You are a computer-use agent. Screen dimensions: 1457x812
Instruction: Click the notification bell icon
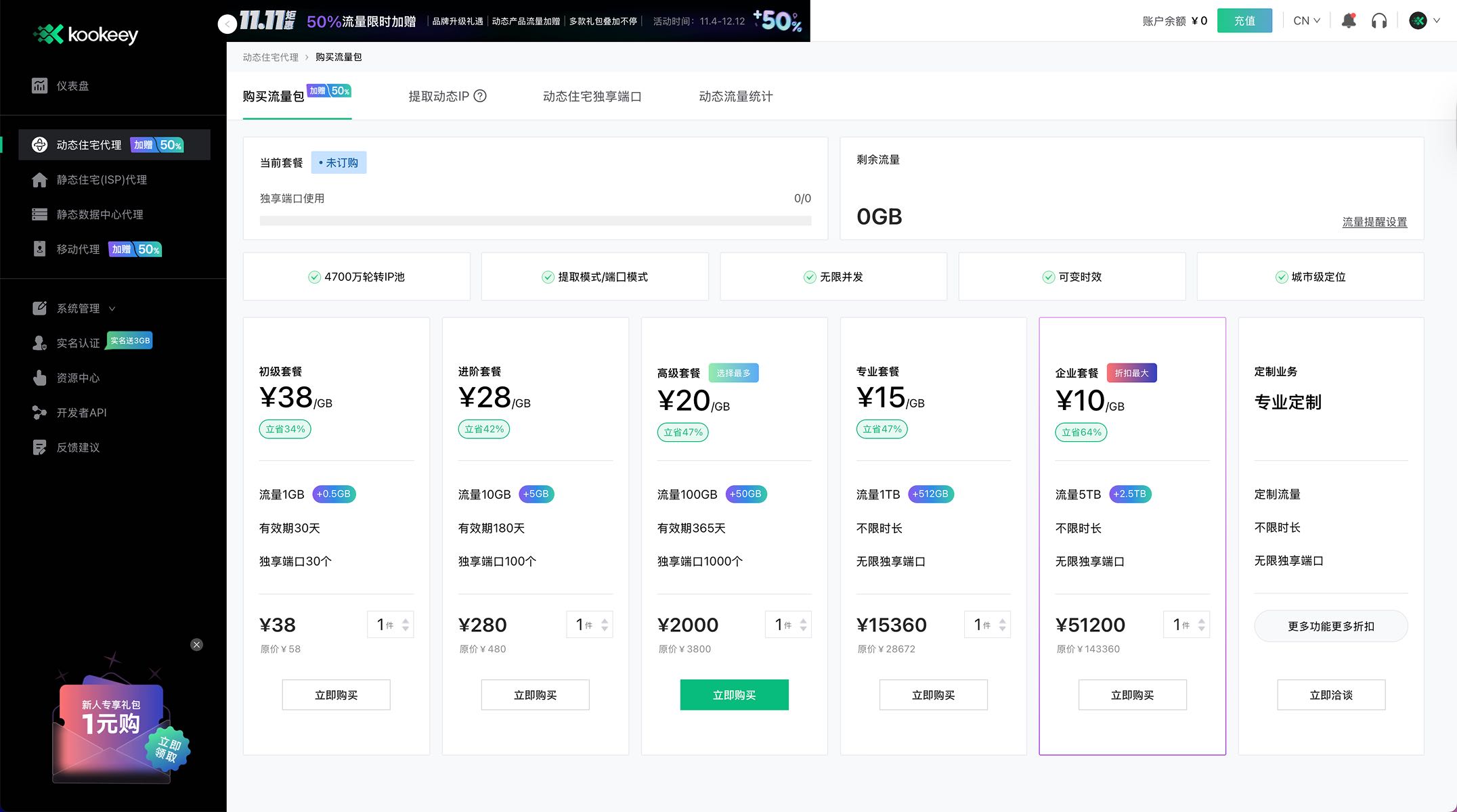tap(1349, 21)
